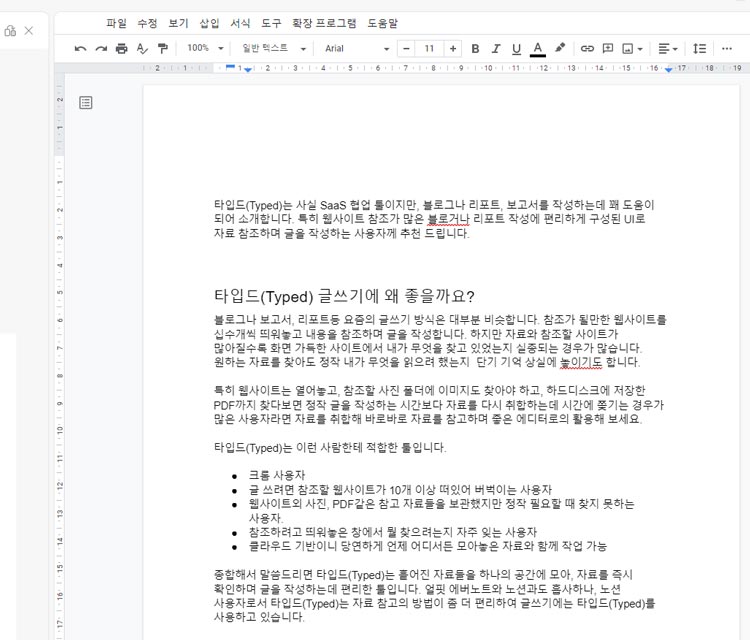The image size is (750, 640).
Task: Click the bullet item 크롬 사용자
Action: tap(276, 475)
